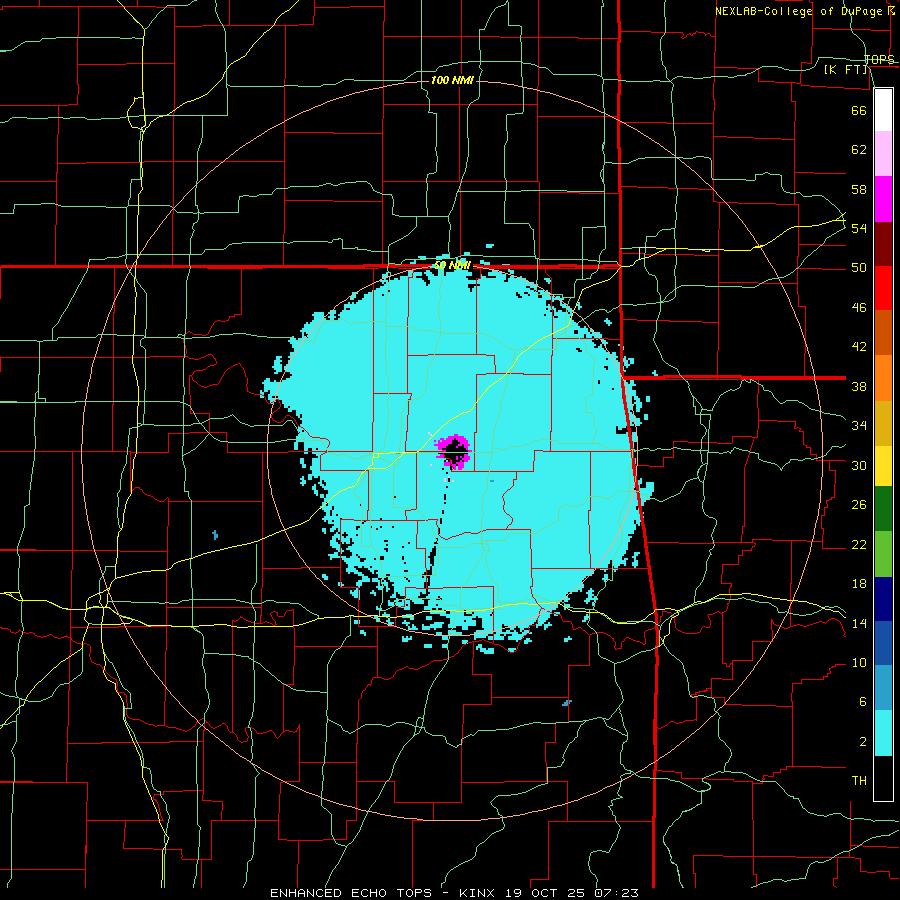Click legend value 26
Viewport: 900px width, 900px height.
point(859,505)
